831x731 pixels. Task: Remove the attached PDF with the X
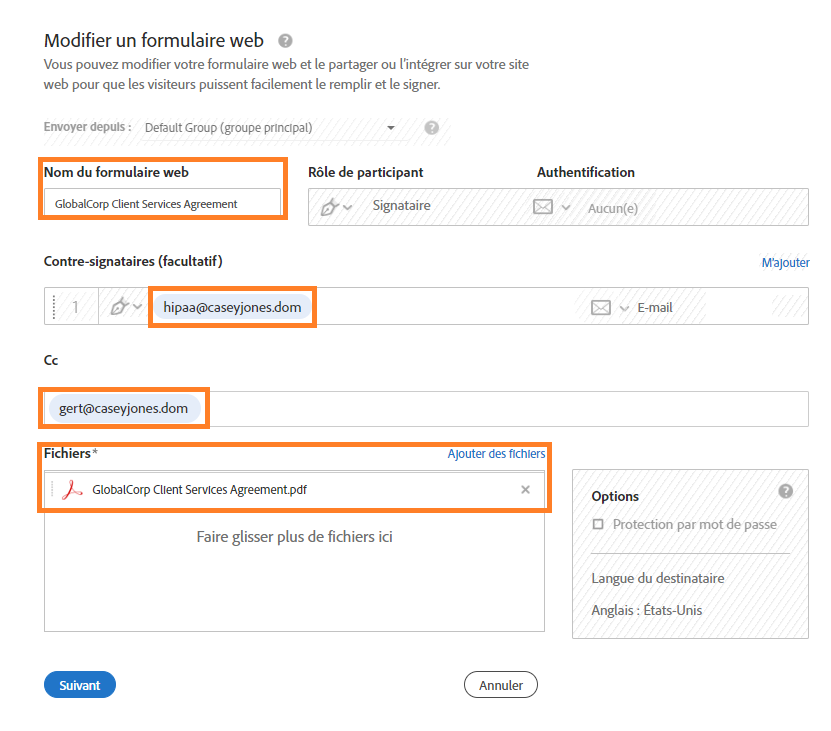point(525,490)
